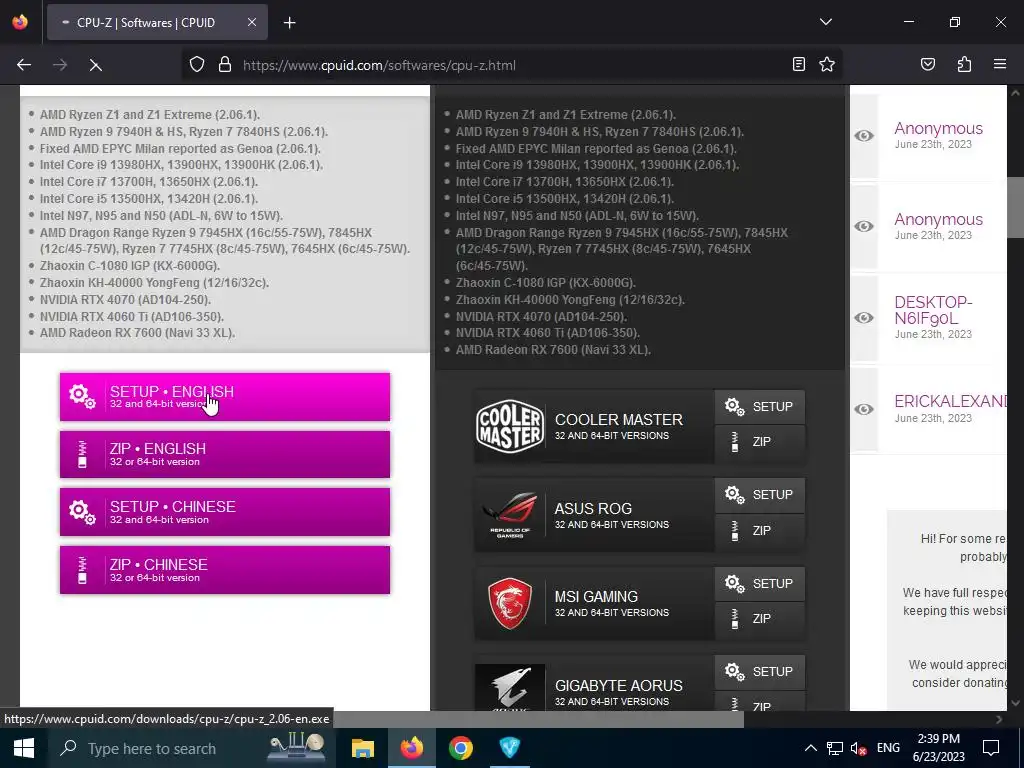Click the Type here to search box
The width and height of the screenshot is (1024, 768).
[x=193, y=748]
